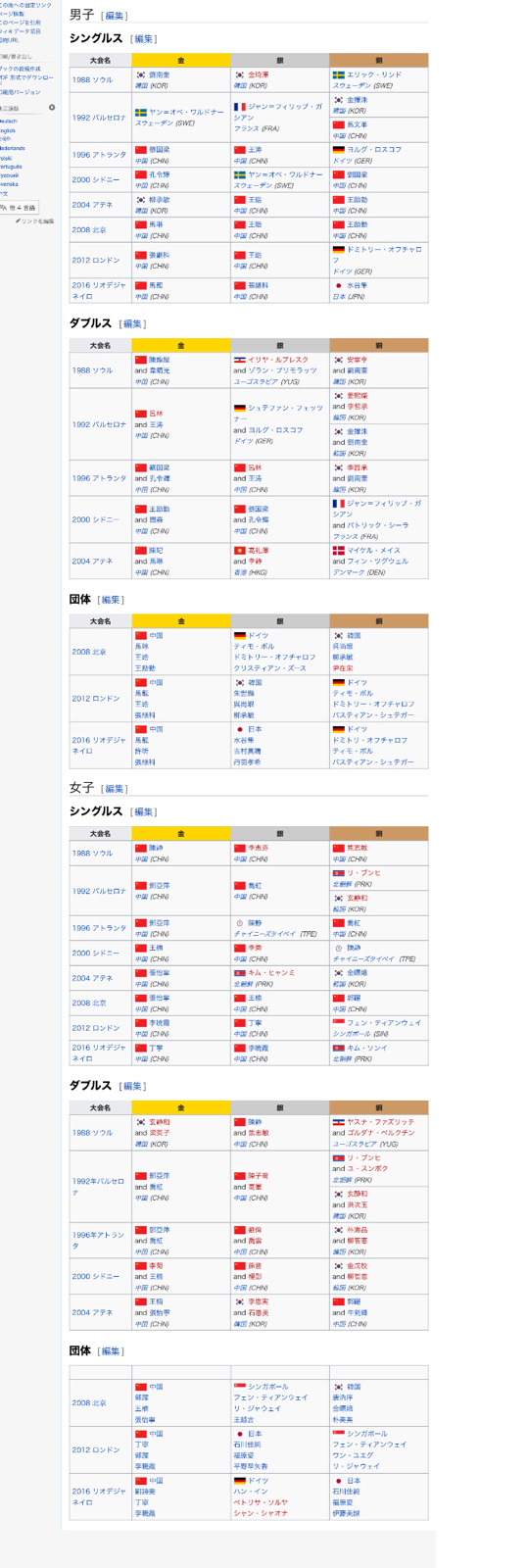This screenshot has height=1568, width=527.
Task: Click North Korea flag beside キム・ヒャンミ
Action: pyautogui.click(x=240, y=973)
